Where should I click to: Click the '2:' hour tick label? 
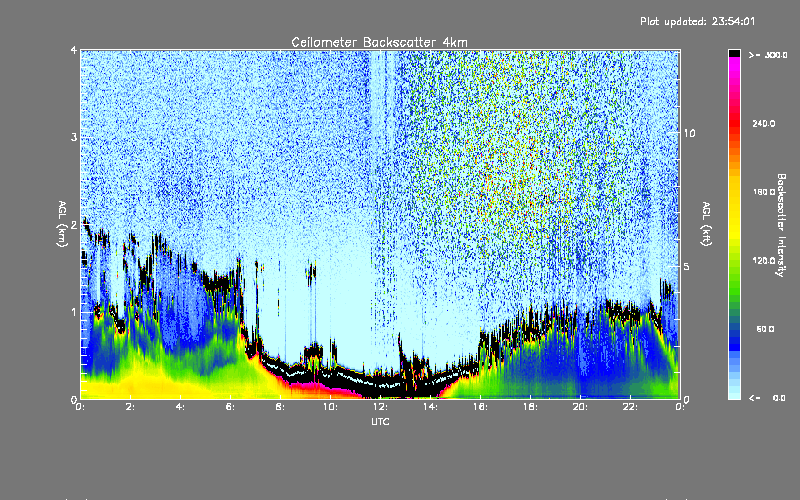(131, 407)
